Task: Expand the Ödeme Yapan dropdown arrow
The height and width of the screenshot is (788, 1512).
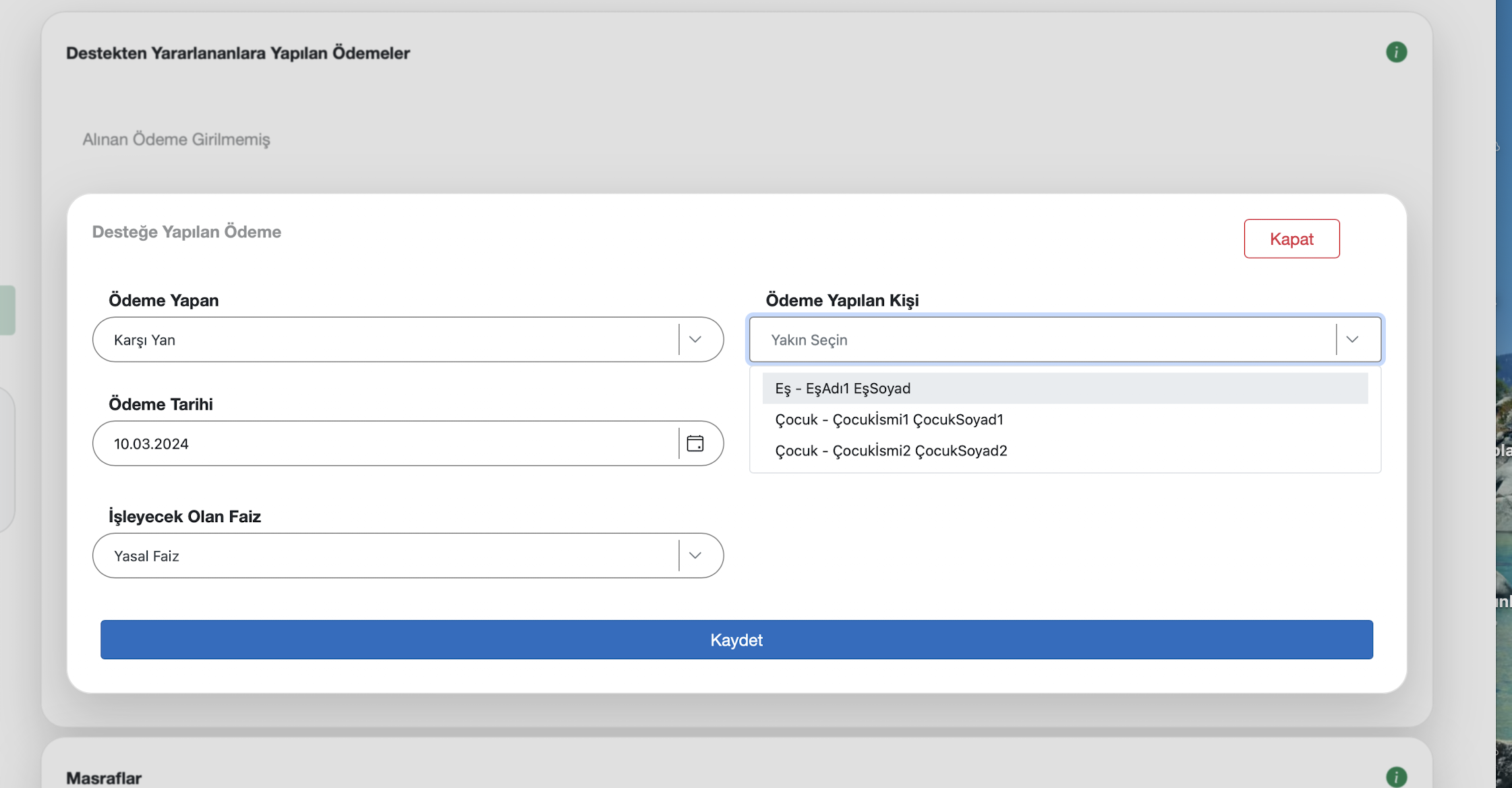Action: click(x=695, y=339)
